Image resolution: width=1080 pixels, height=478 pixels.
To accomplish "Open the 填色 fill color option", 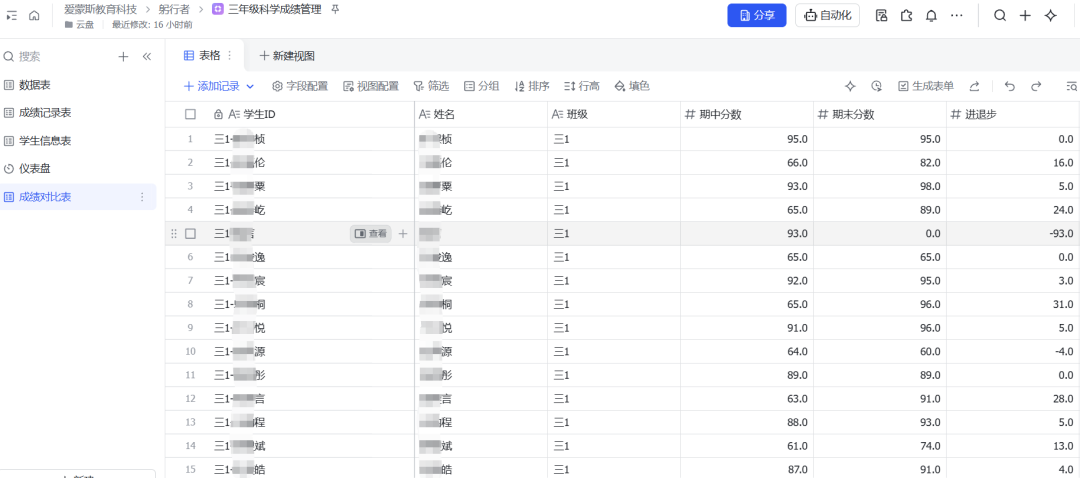I will [632, 86].
